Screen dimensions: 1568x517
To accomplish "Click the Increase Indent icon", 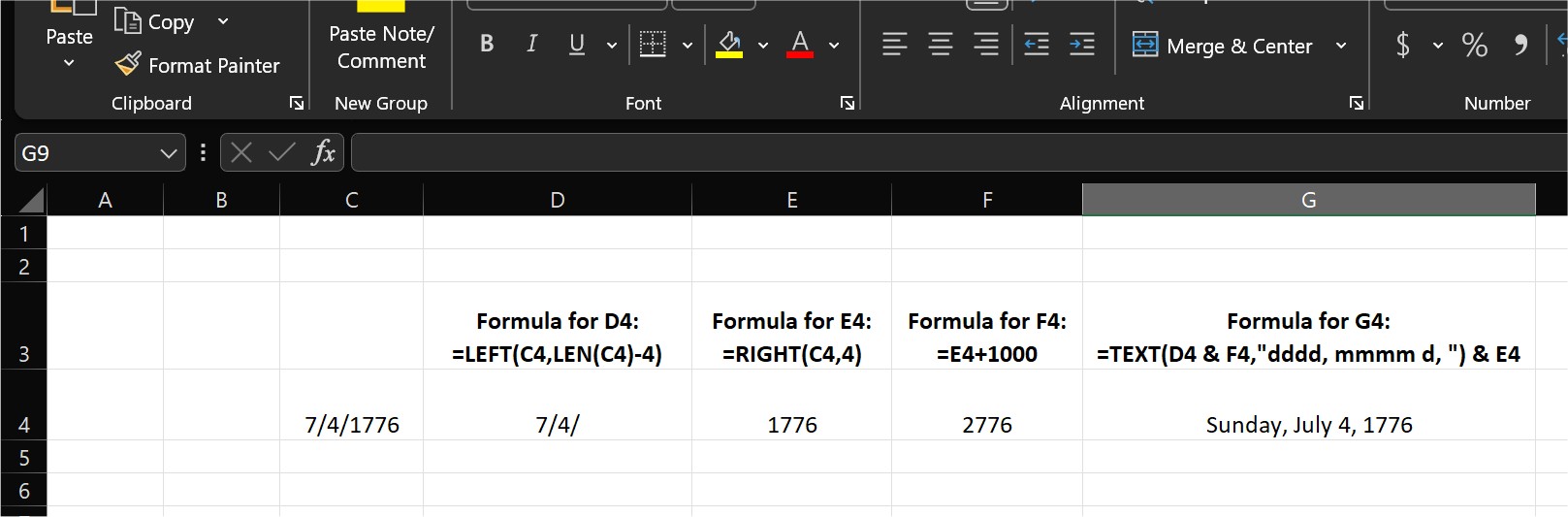I will (1081, 45).
